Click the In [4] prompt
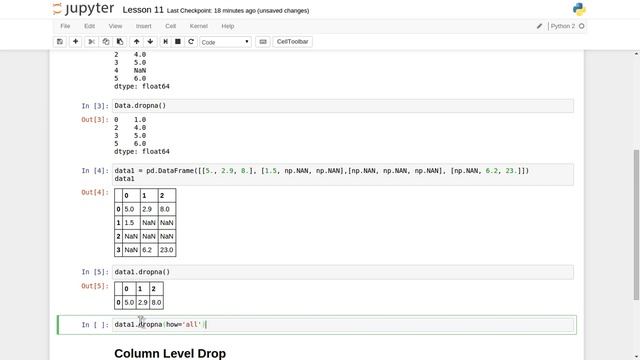This screenshot has width=640, height=360. pos(95,171)
